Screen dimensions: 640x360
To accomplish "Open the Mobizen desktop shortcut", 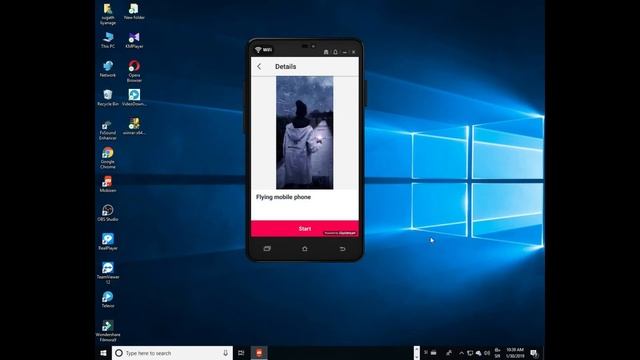I will (108, 184).
